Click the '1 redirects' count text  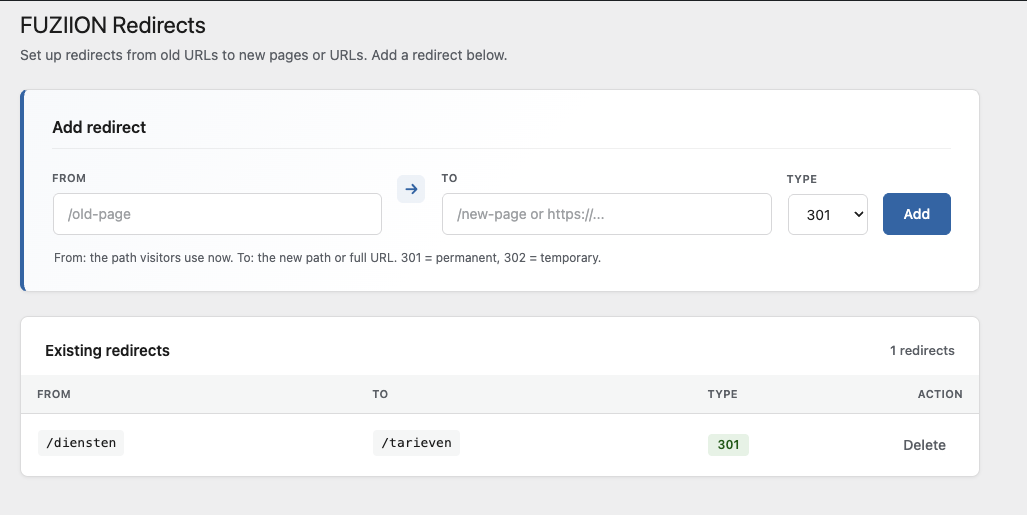click(922, 351)
